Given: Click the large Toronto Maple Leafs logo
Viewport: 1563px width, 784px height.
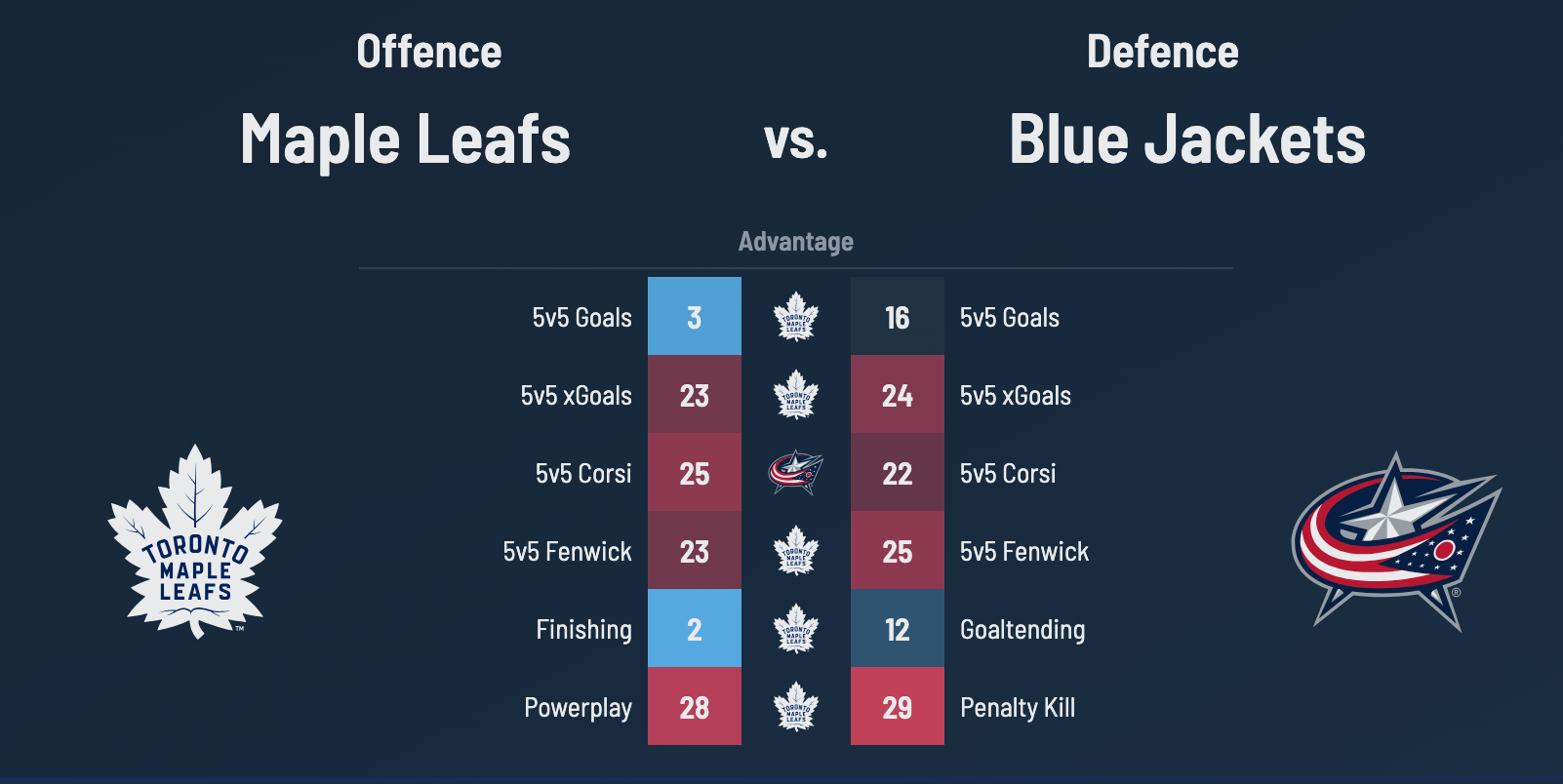Looking at the screenshot, I should click(x=195, y=542).
